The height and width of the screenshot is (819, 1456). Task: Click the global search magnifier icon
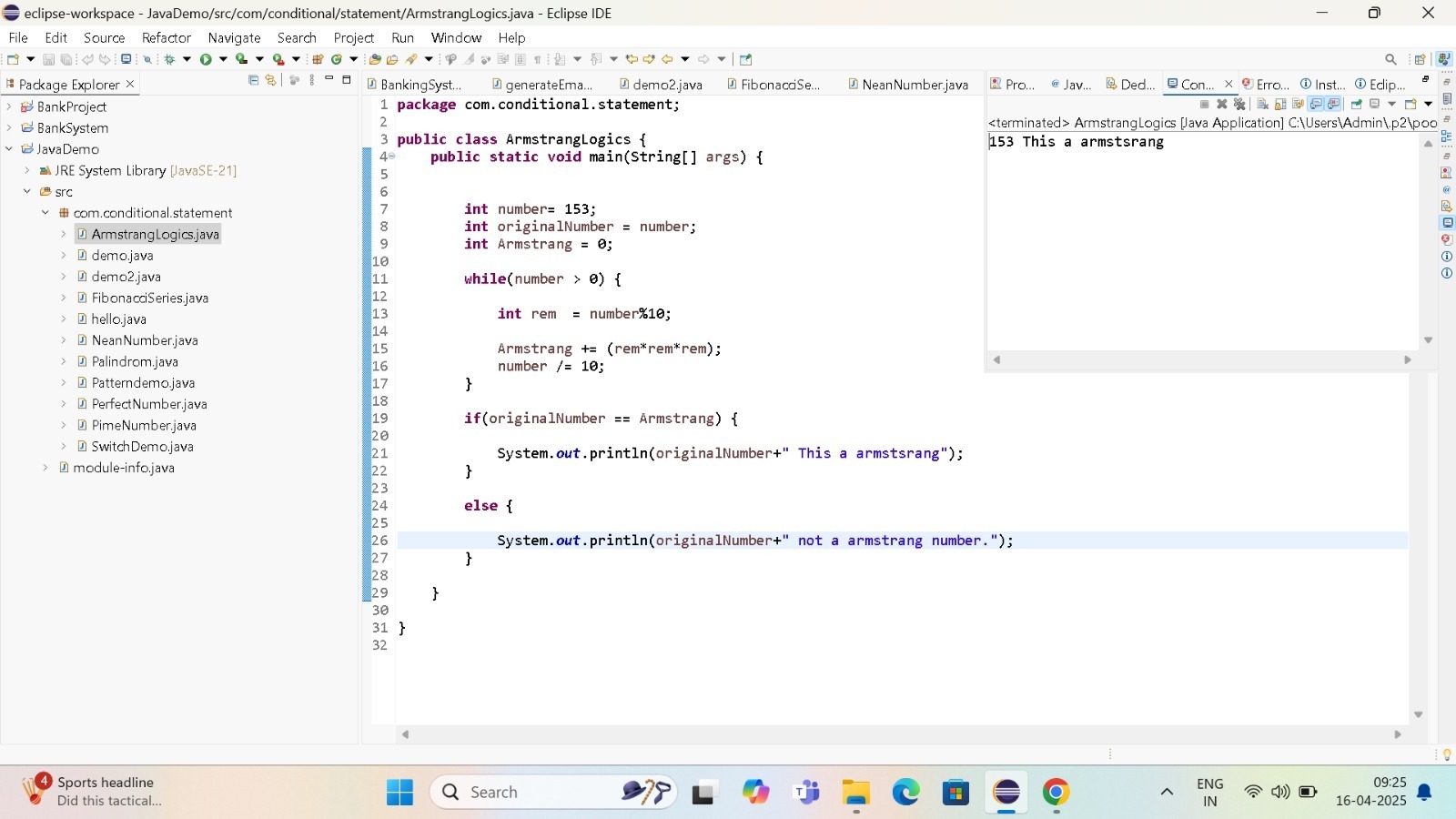[x=1390, y=59]
